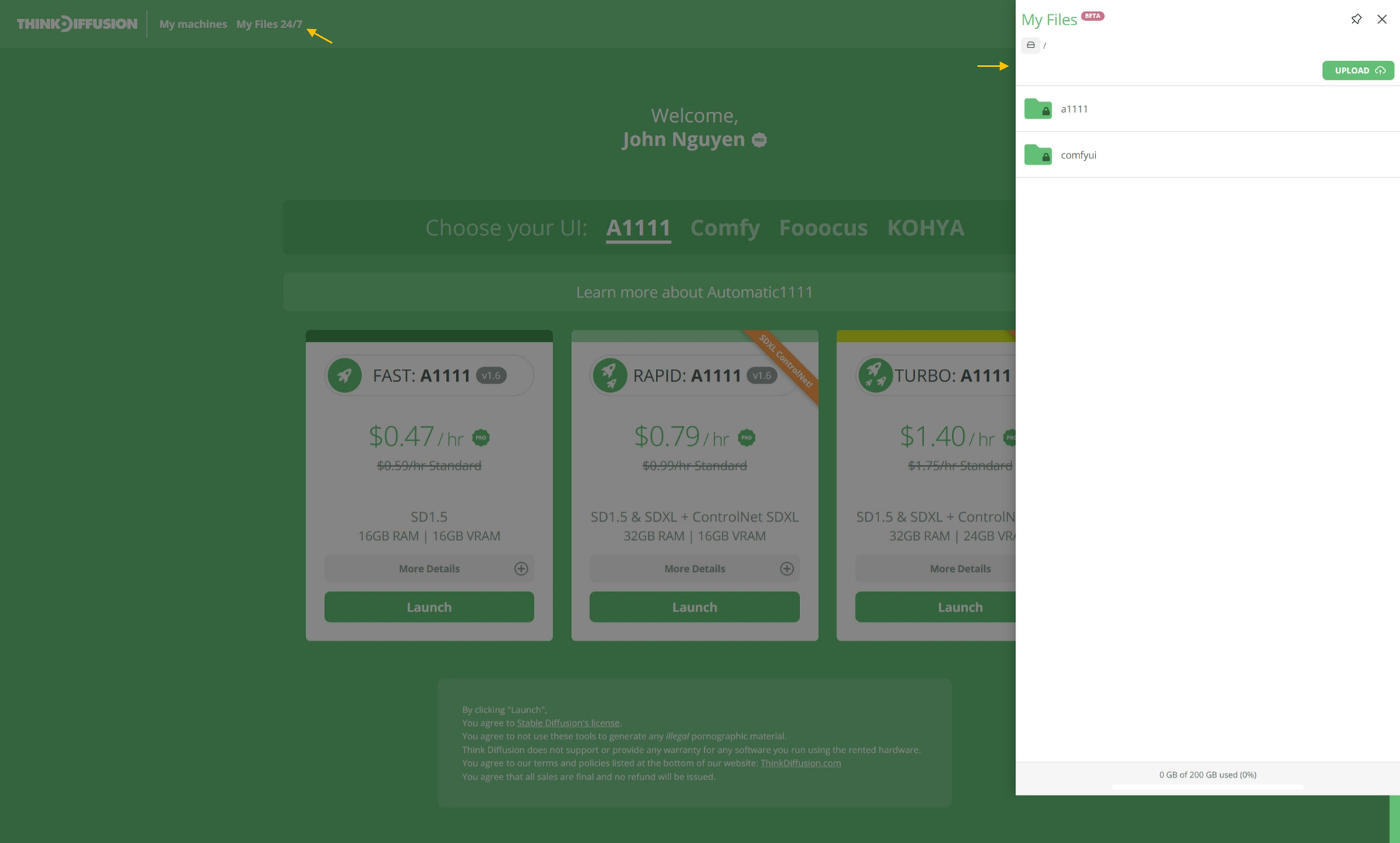Screen dimensions: 1400x843
Task: Open Stable Diffusion's license link
Action: pos(568,723)
